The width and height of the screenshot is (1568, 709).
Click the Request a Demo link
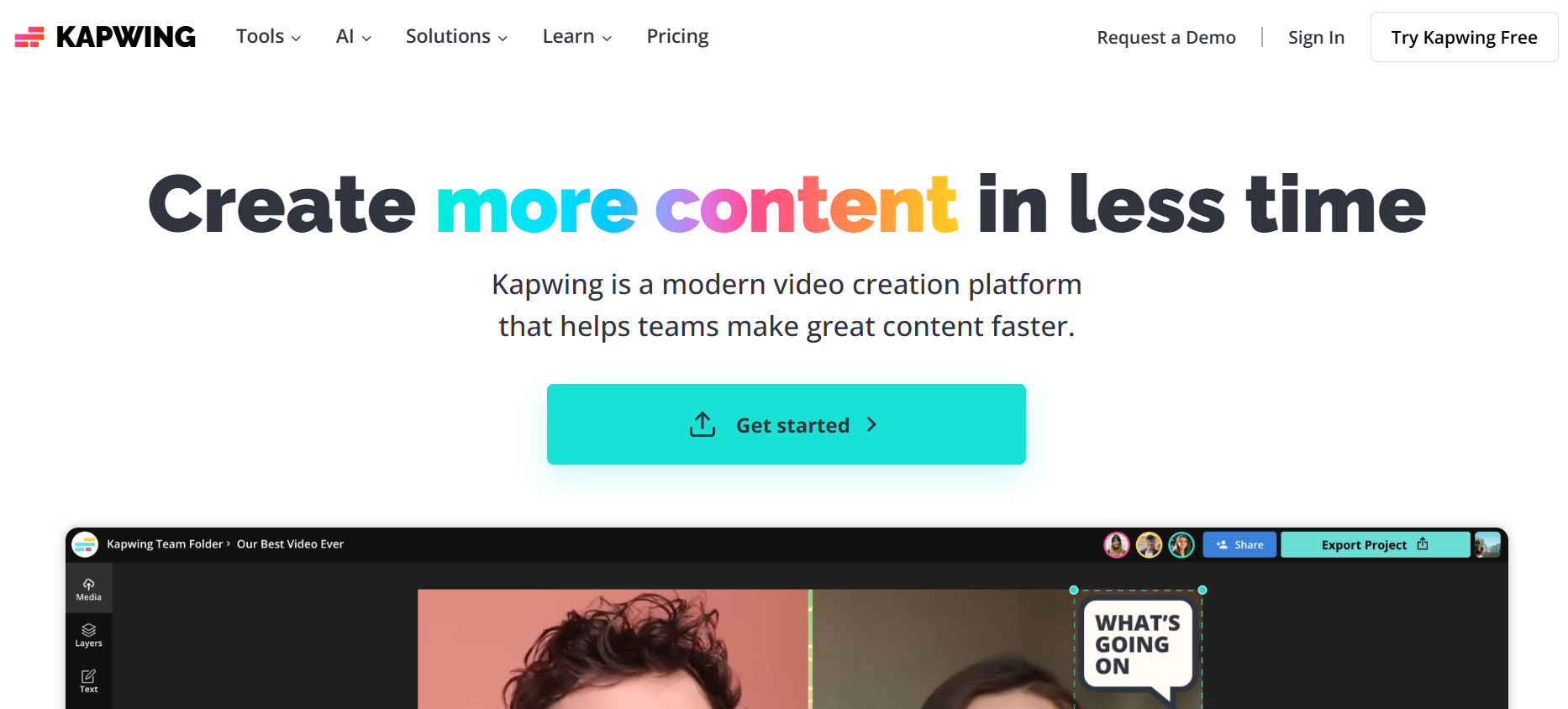pyautogui.click(x=1166, y=38)
